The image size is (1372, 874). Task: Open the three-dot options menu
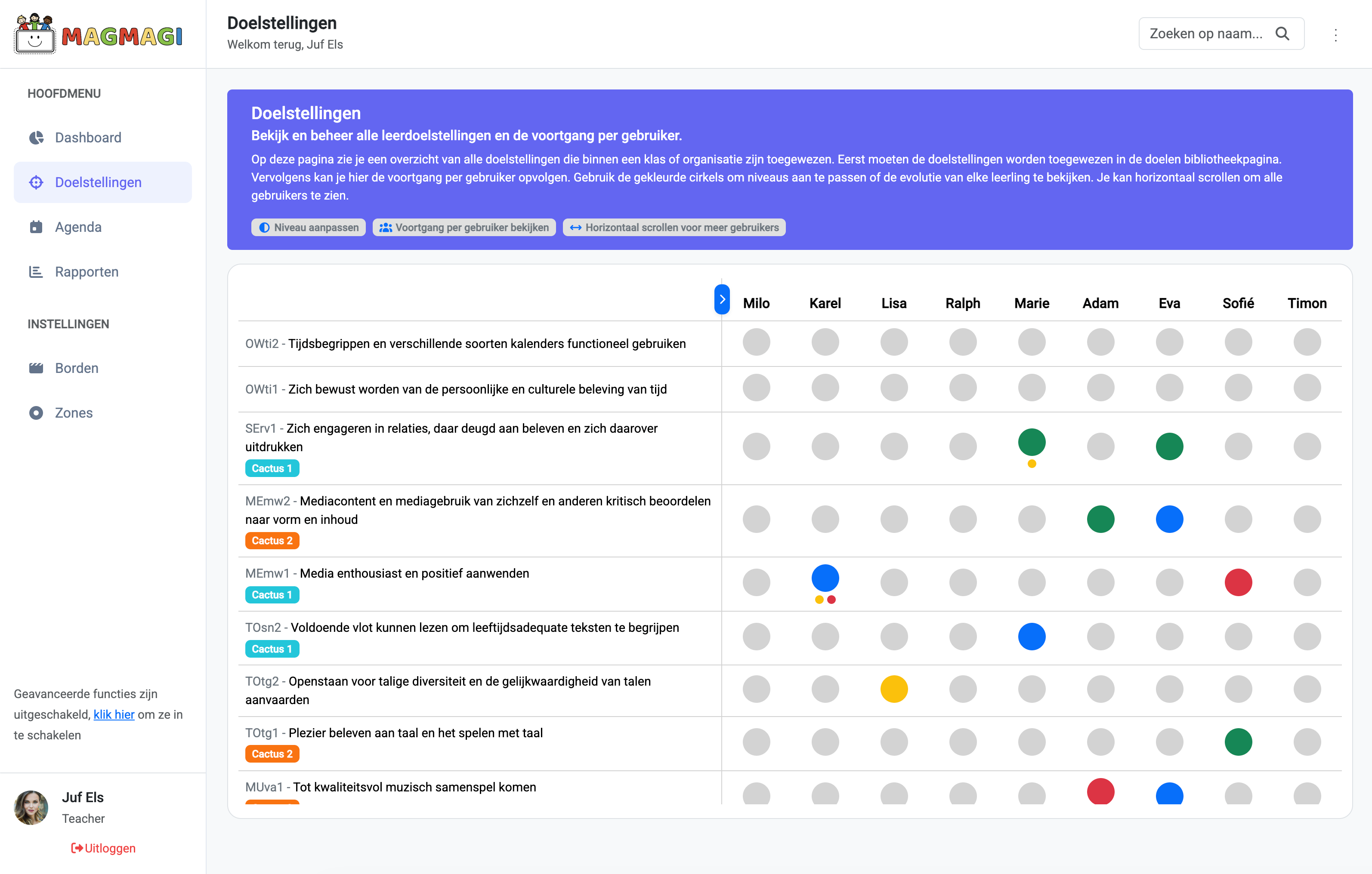pos(1335,35)
